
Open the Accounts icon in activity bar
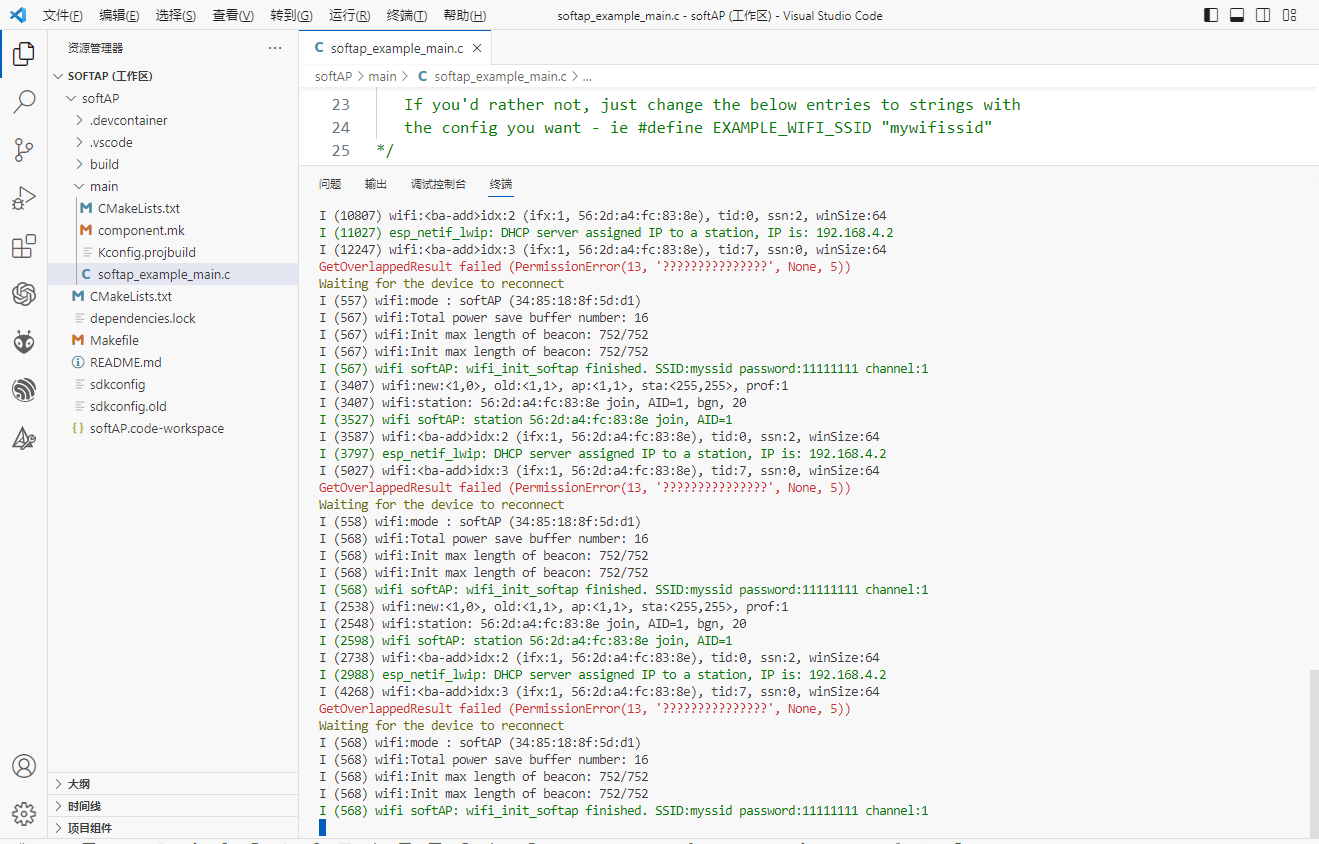pos(24,766)
